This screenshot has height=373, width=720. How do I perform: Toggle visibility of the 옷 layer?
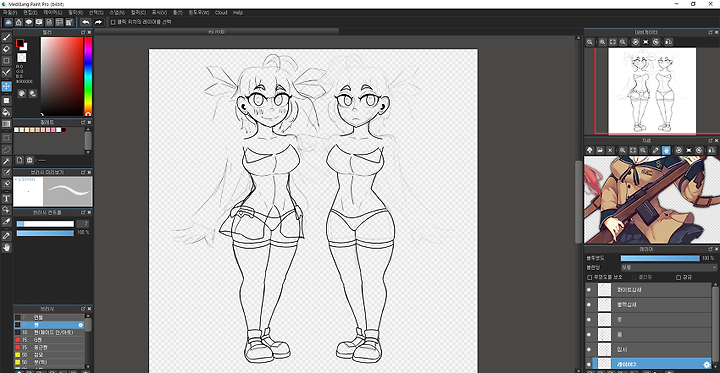coord(589,319)
